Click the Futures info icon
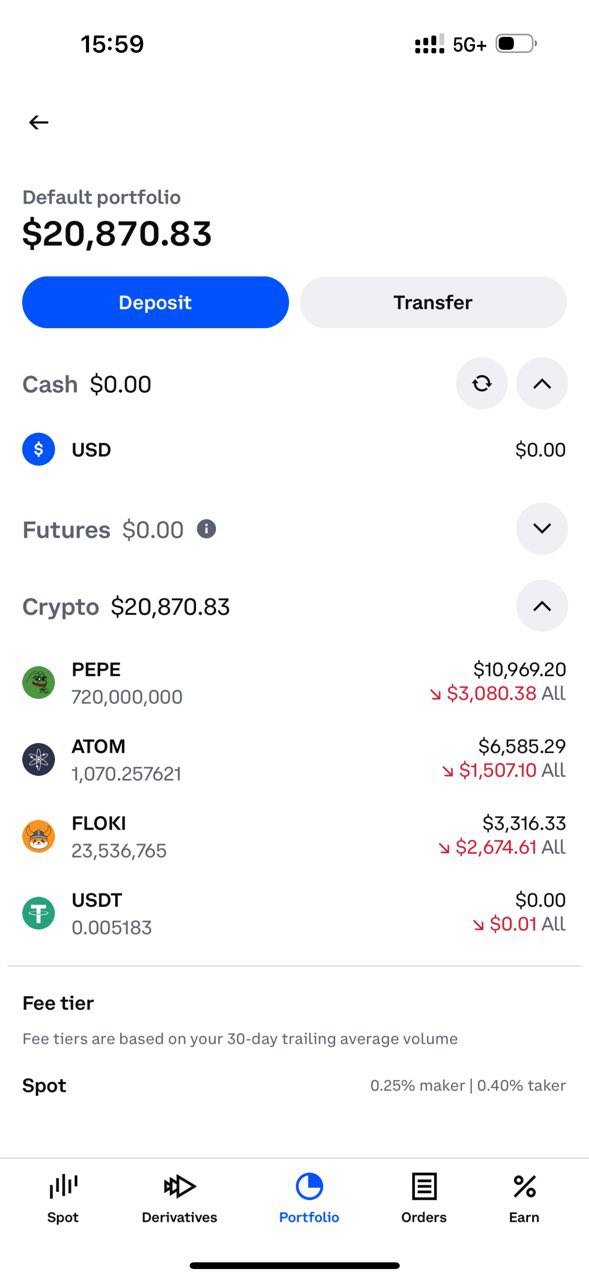The width and height of the screenshot is (589, 1280). pos(206,529)
